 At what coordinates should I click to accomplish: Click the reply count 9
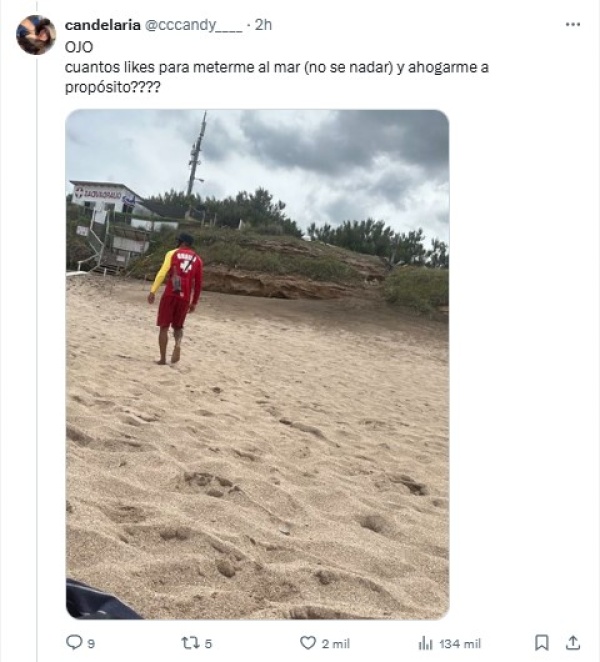91,644
